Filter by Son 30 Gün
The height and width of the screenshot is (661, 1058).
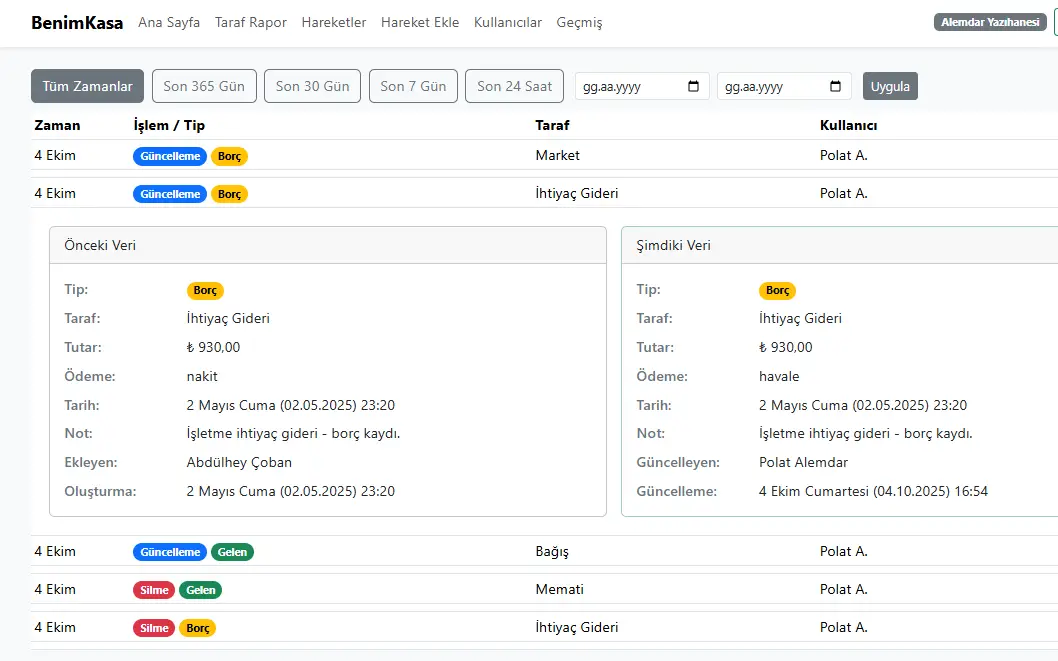pyautogui.click(x=313, y=86)
